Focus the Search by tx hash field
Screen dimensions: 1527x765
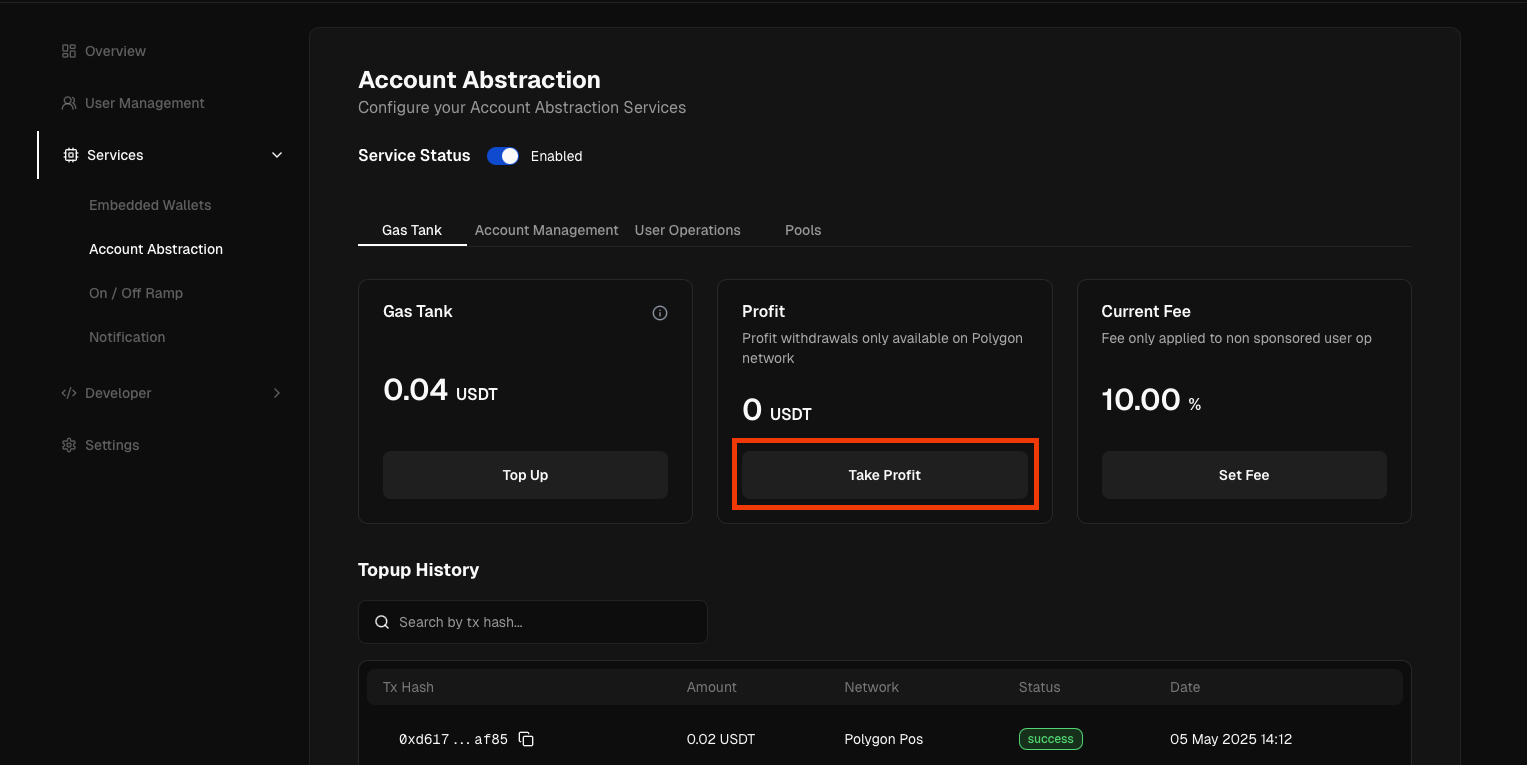[545, 622]
